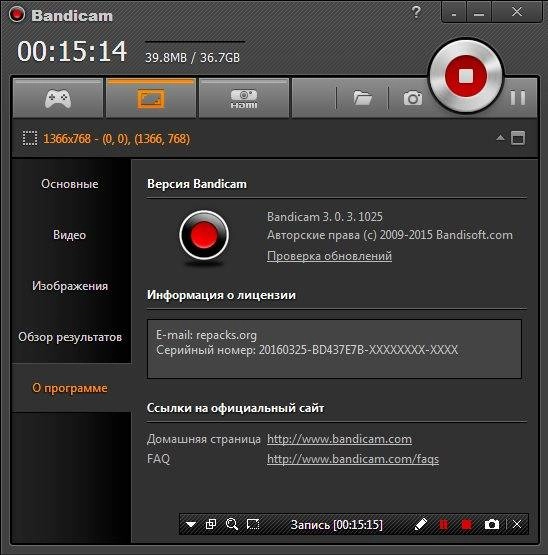The width and height of the screenshot is (548, 555).
Task: Open help via the question mark
Action: 416,12
